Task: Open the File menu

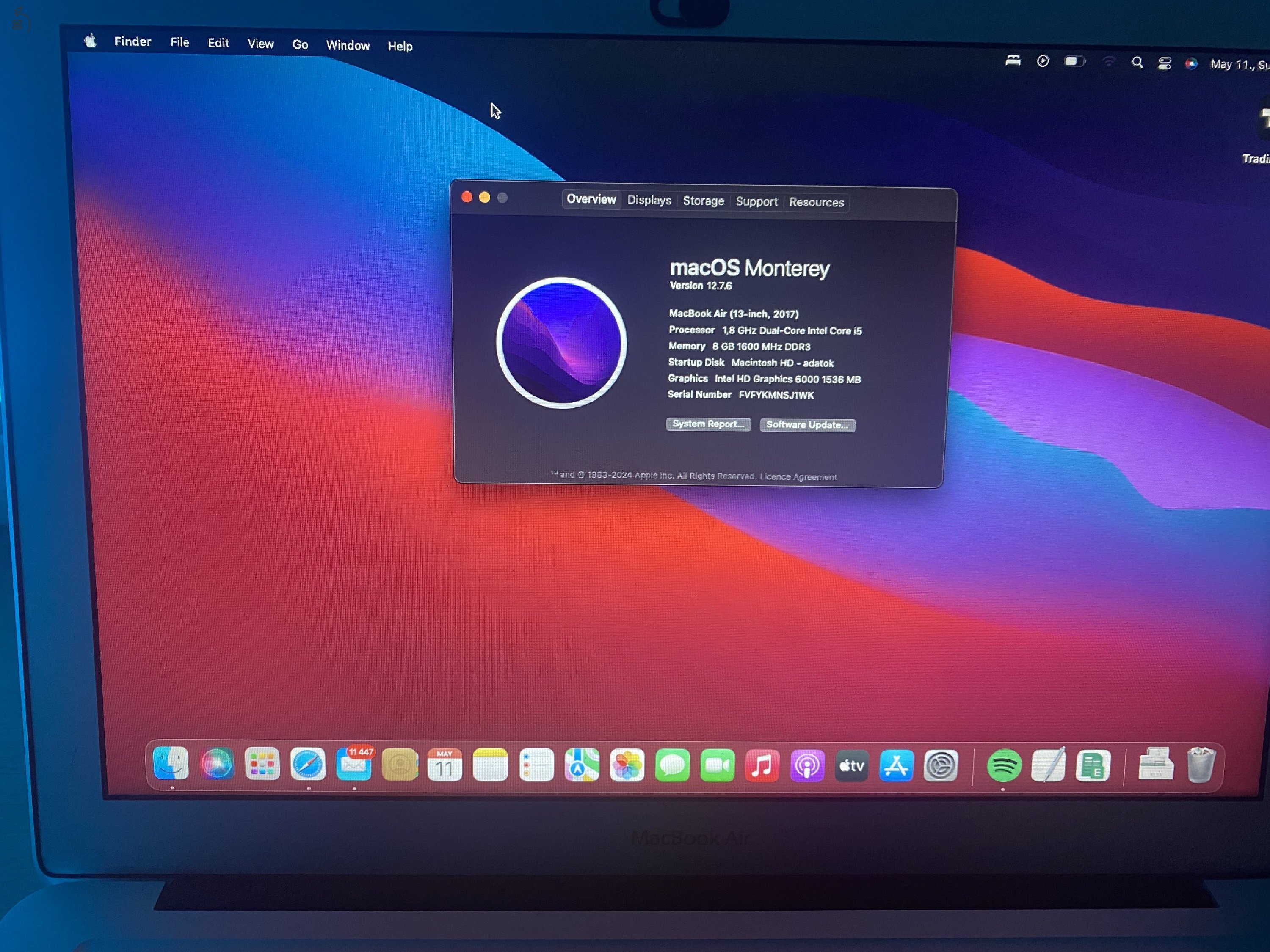Action: pyautogui.click(x=180, y=42)
